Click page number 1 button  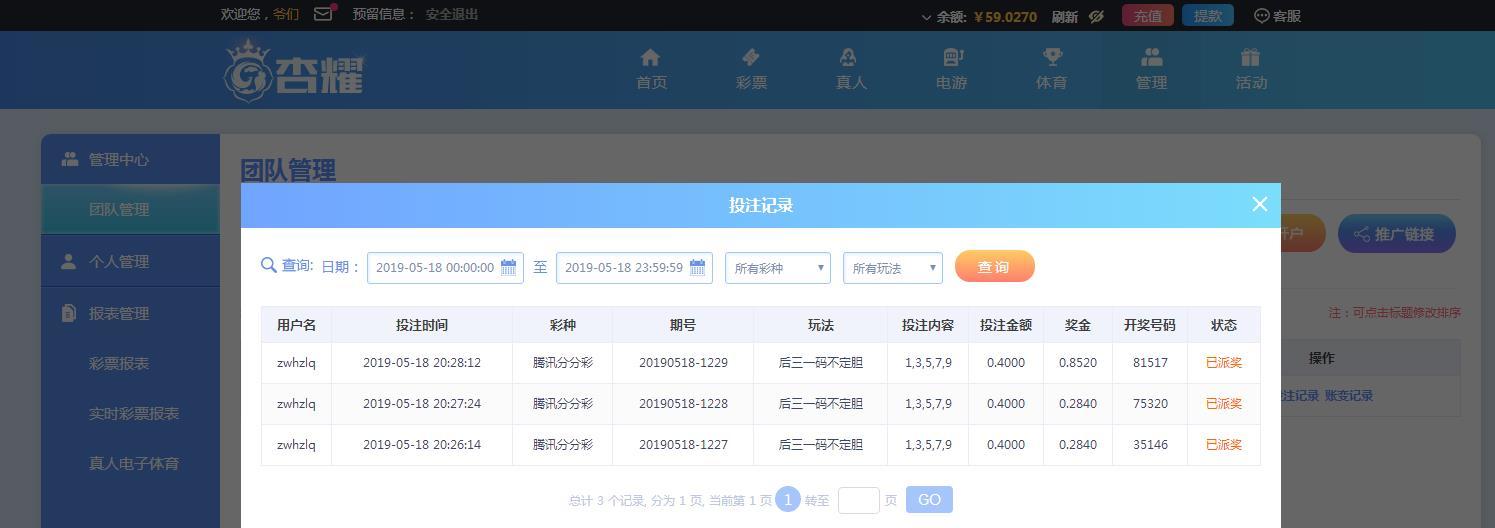788,499
